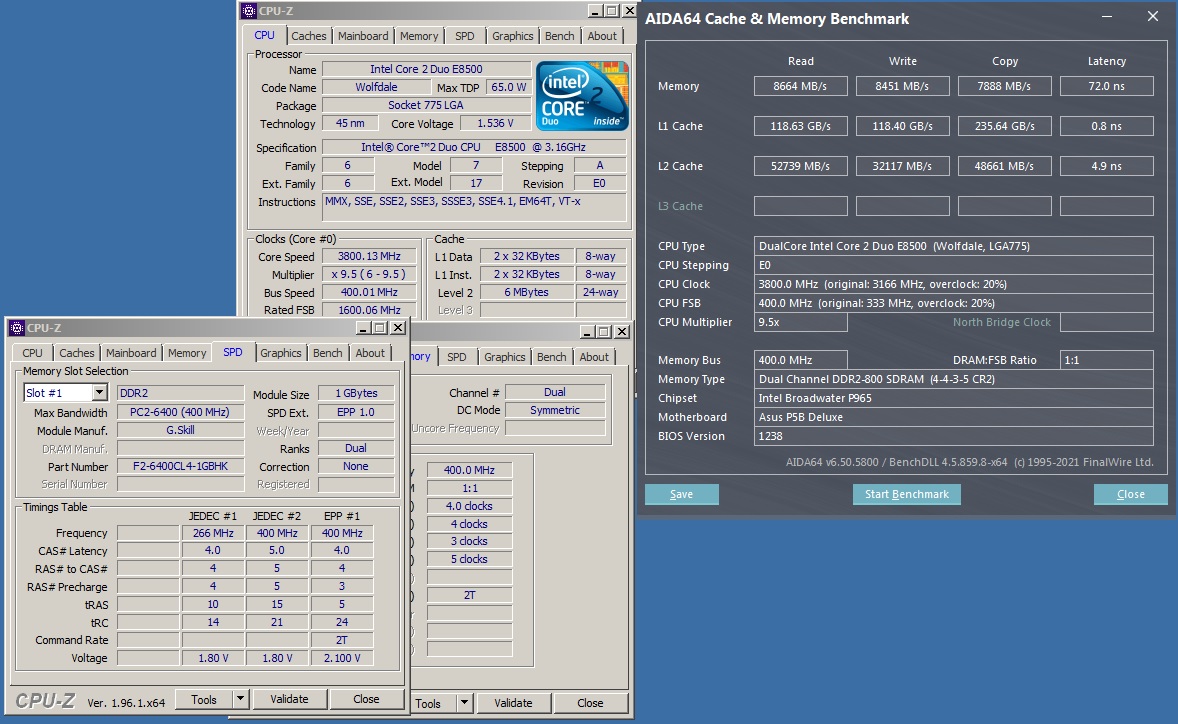The height and width of the screenshot is (724, 1178).
Task: Click the Part Number field F2-6400CL4-1GBHK
Action: pyautogui.click(x=180, y=466)
